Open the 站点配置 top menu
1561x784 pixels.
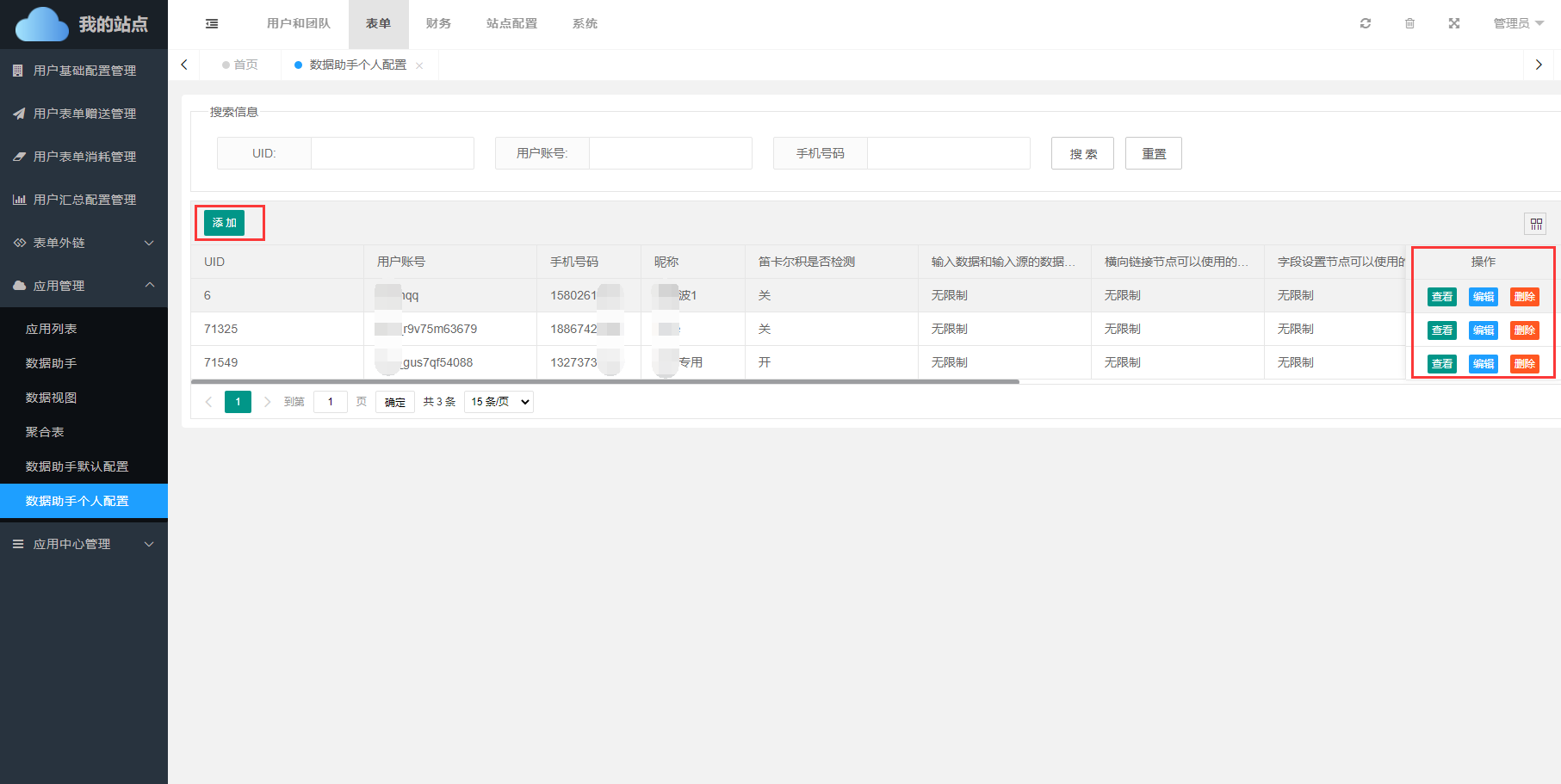click(511, 23)
